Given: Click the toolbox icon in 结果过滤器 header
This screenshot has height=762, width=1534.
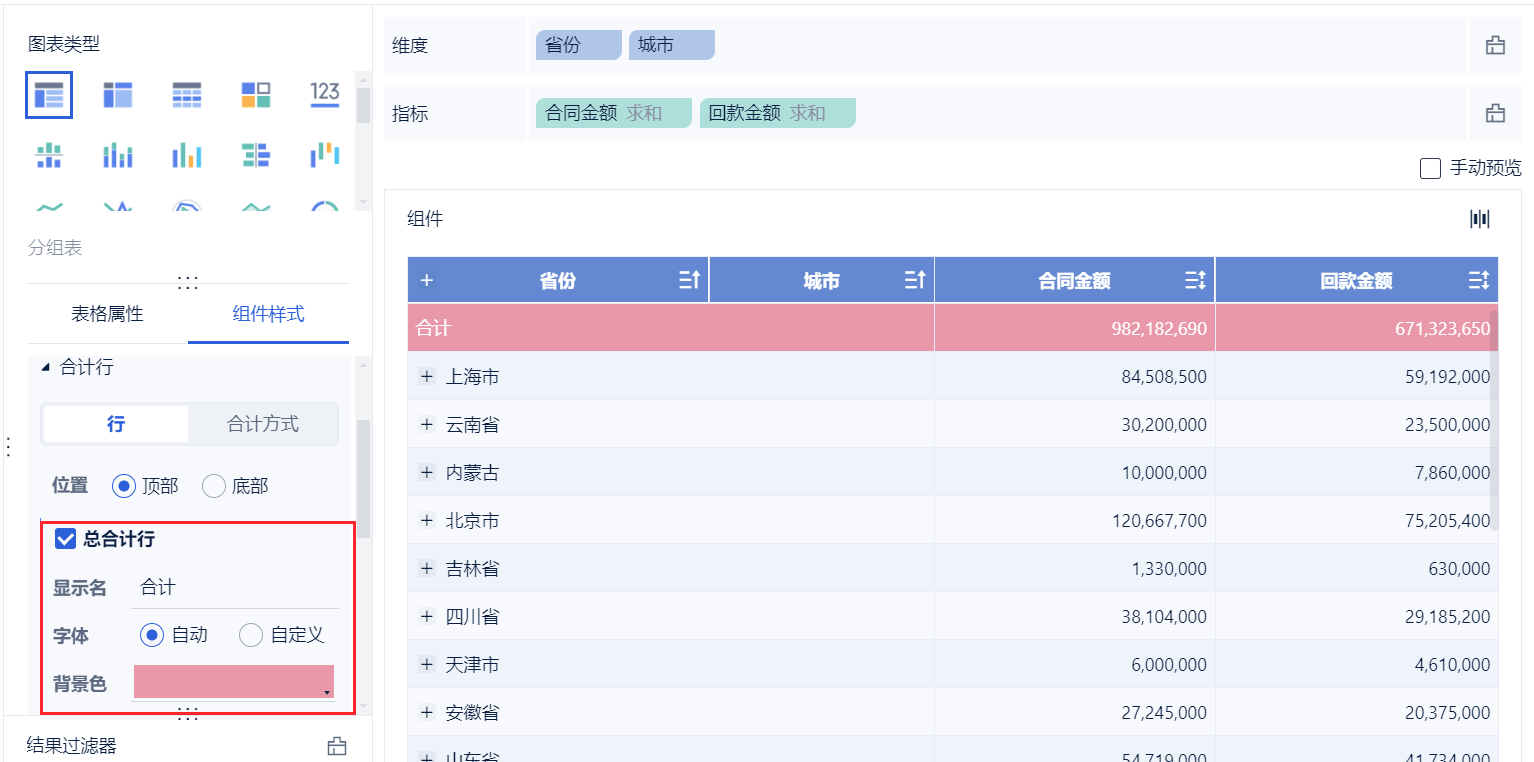Looking at the screenshot, I should pos(337,746).
